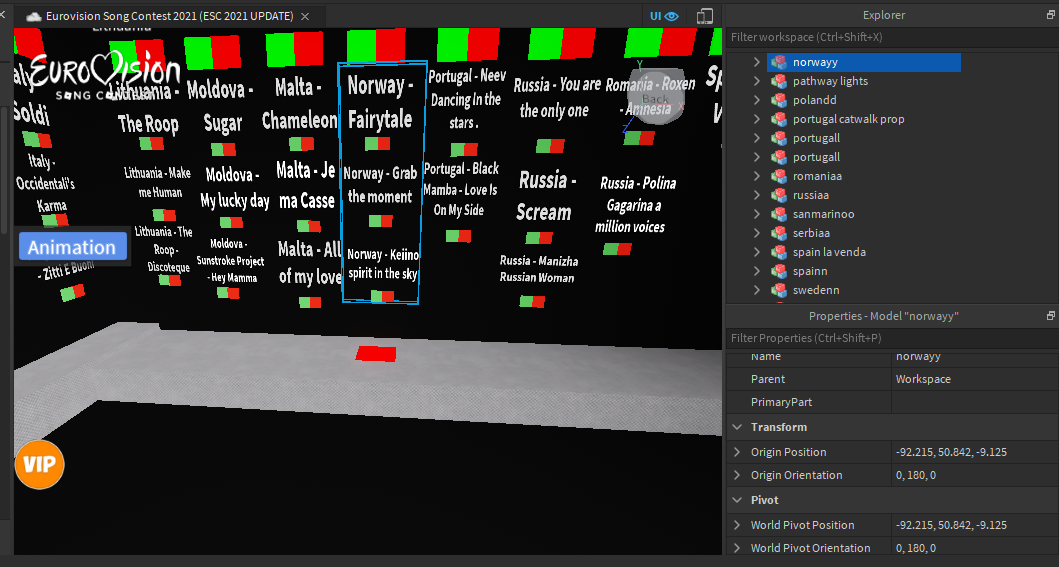Edit the Origin Orientation value field
1059x567 pixels.
[974, 475]
